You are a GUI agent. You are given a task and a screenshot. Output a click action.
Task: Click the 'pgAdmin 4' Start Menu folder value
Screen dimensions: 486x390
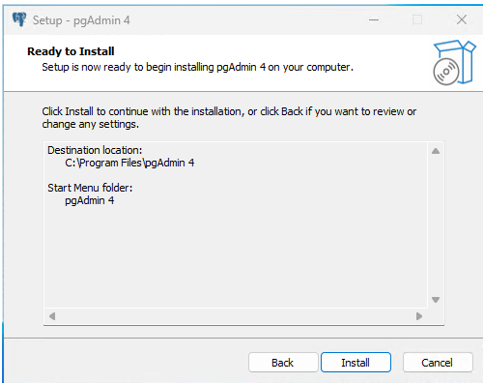(x=89, y=201)
